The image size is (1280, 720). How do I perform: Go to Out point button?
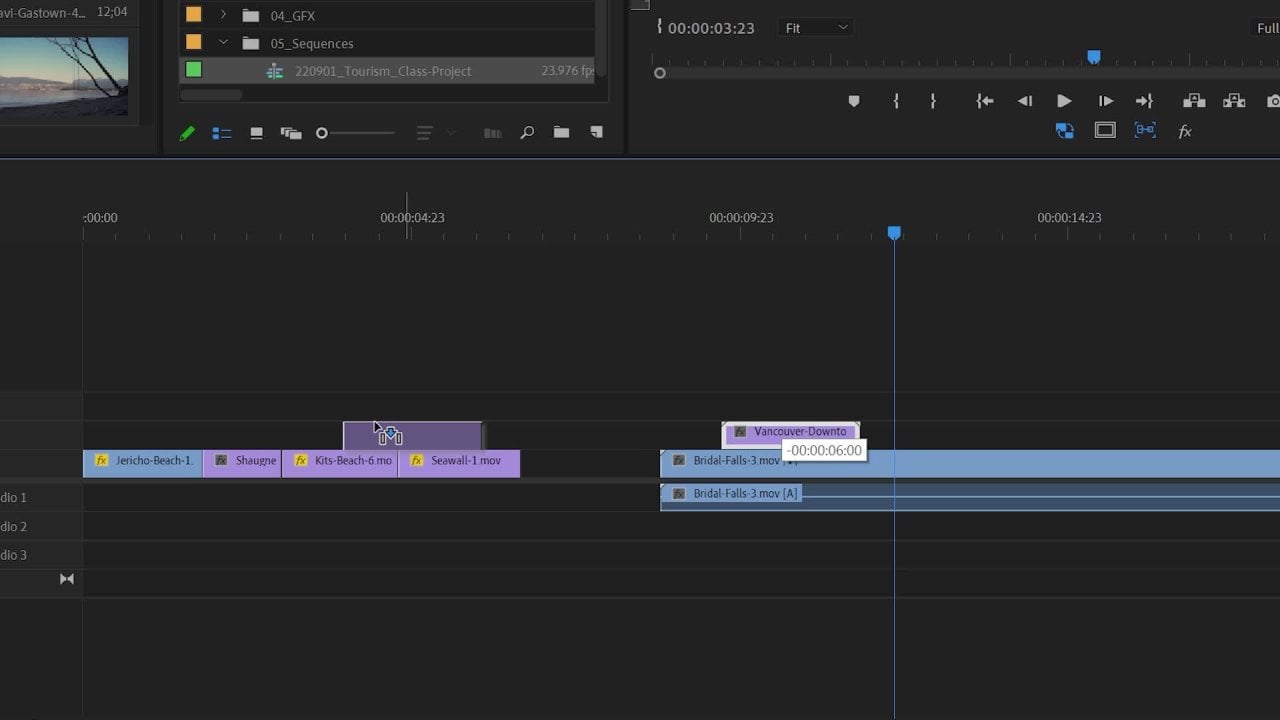[1145, 101]
